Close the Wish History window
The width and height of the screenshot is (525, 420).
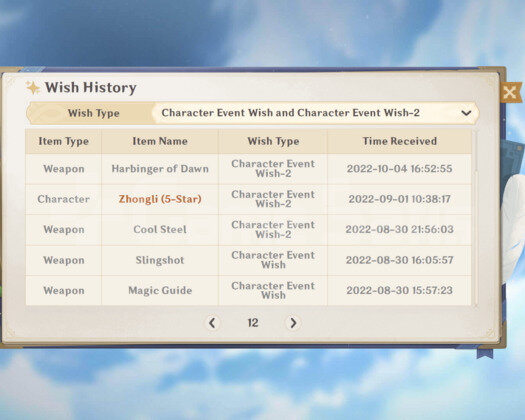511,92
